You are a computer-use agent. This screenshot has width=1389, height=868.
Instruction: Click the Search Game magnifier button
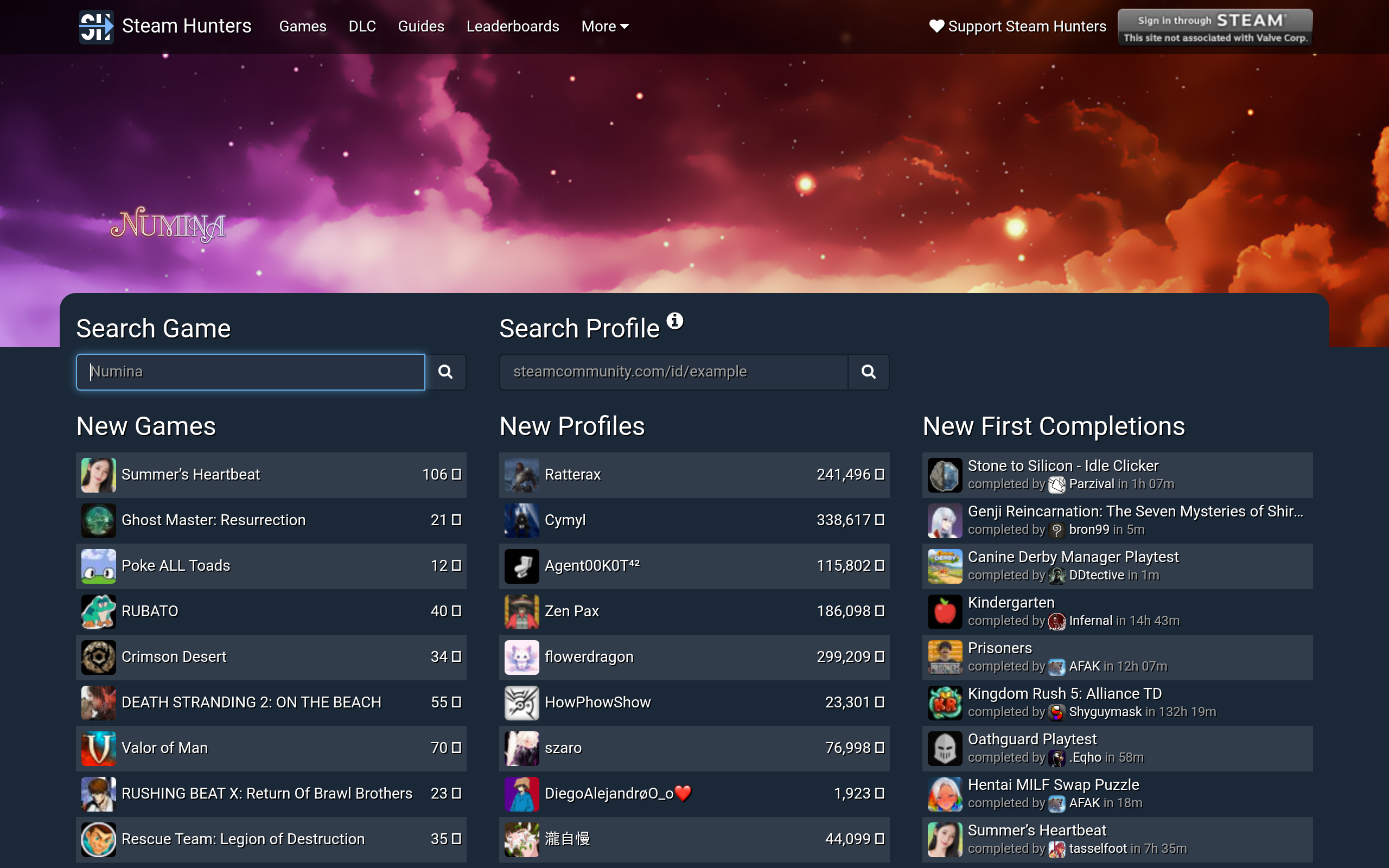(445, 372)
